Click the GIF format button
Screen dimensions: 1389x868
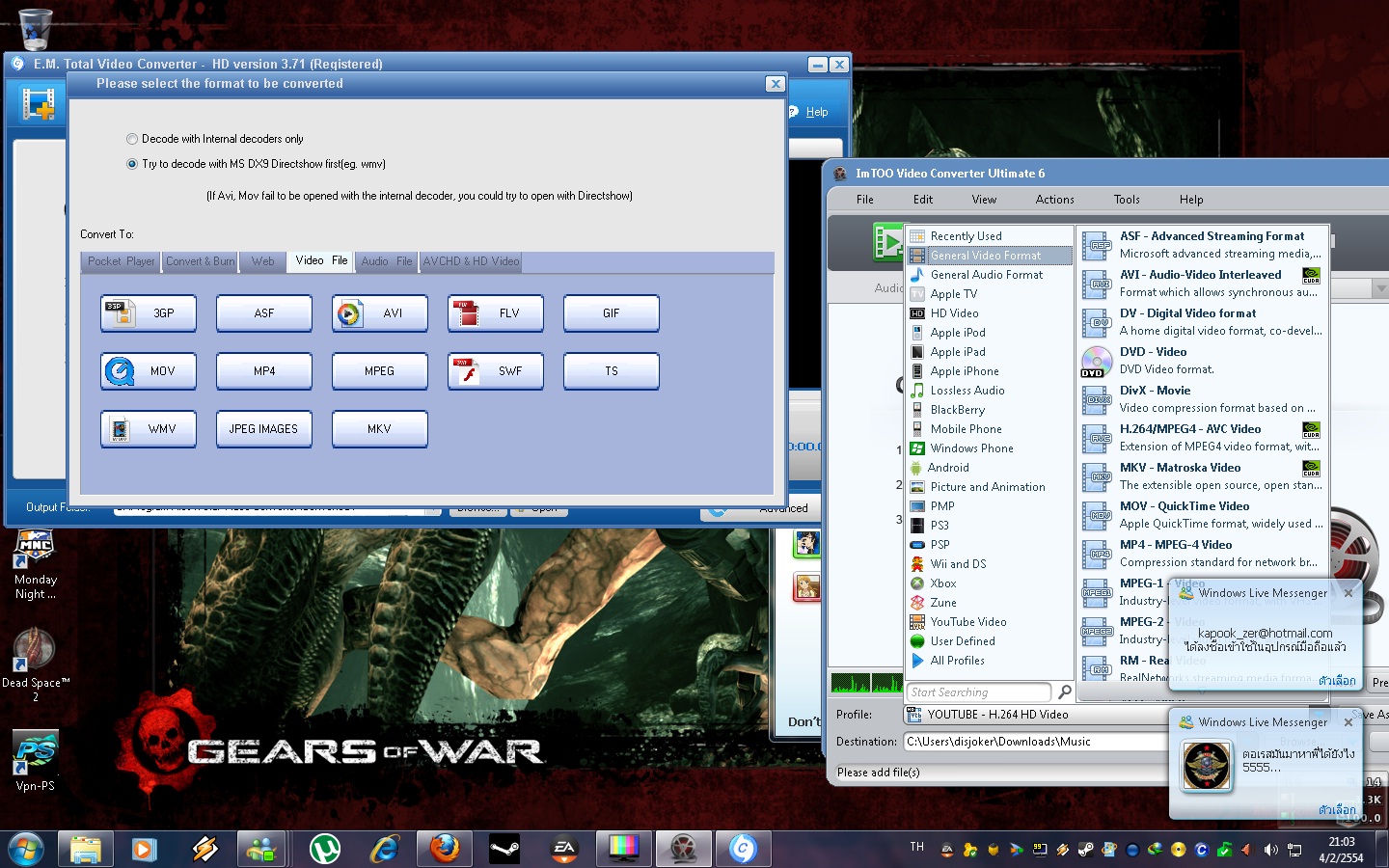(x=612, y=313)
